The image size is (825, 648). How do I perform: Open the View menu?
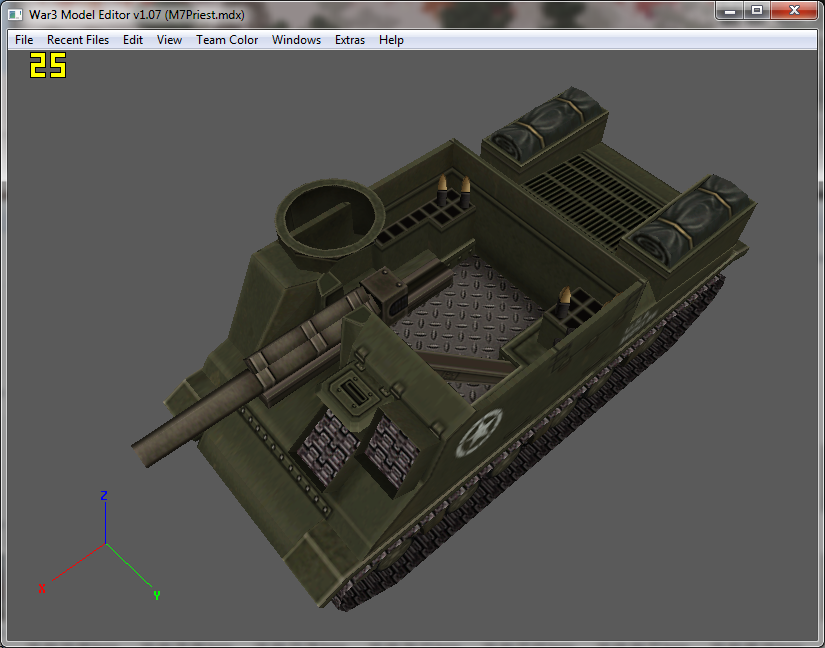[x=169, y=40]
